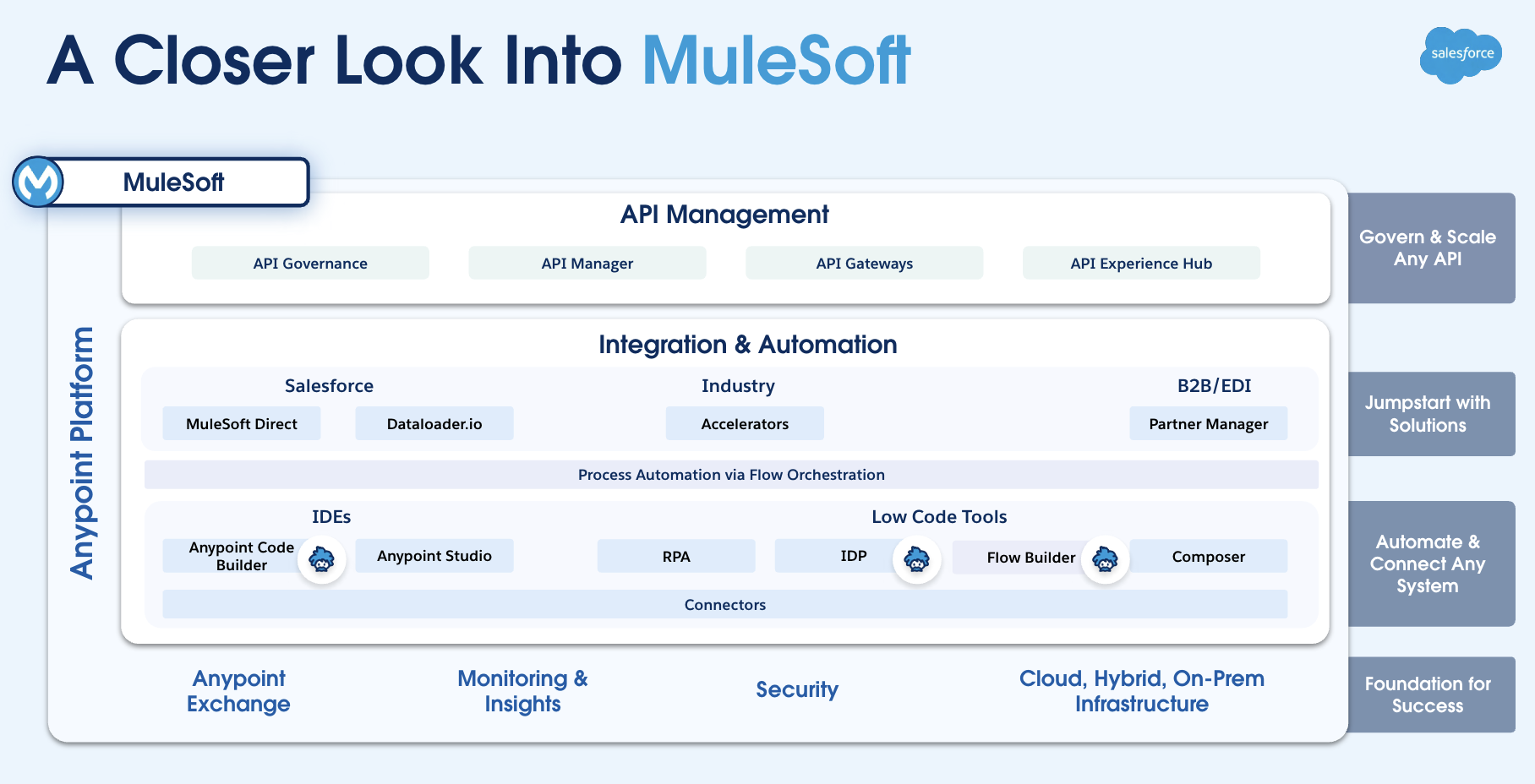Select the Jumpstart with Solutions panel
This screenshot has width=1535, height=784.
pyautogui.click(x=1431, y=414)
